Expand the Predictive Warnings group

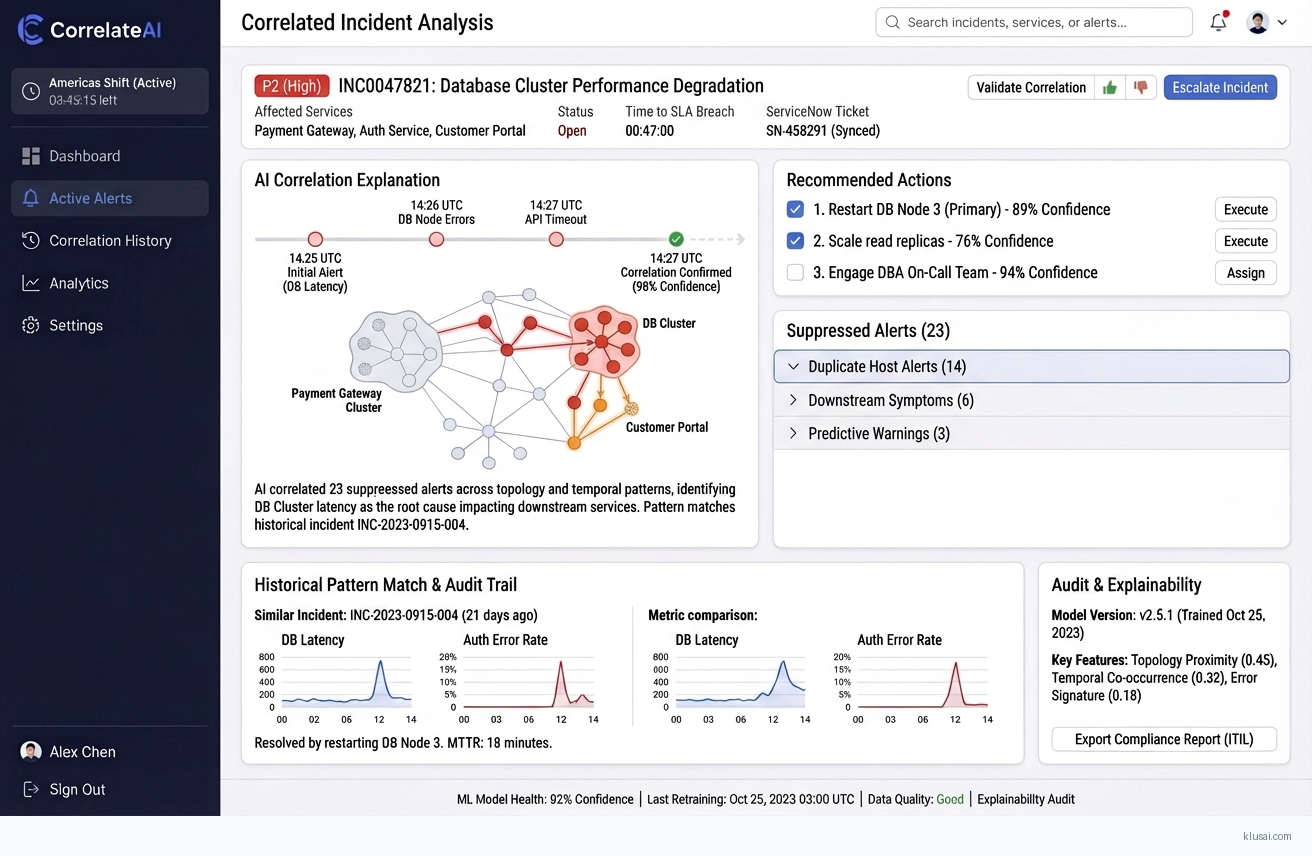pos(793,433)
